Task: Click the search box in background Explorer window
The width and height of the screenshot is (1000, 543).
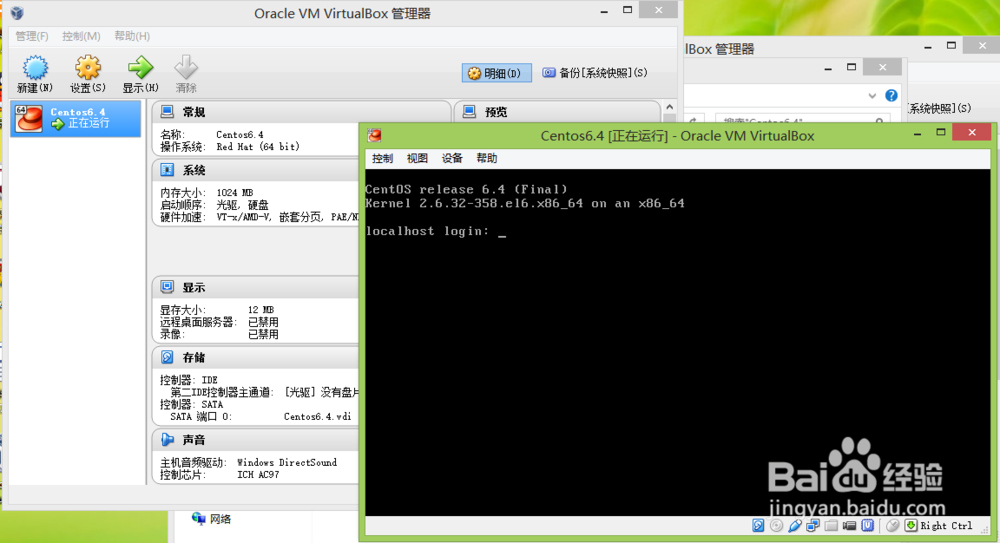Action: (800, 120)
